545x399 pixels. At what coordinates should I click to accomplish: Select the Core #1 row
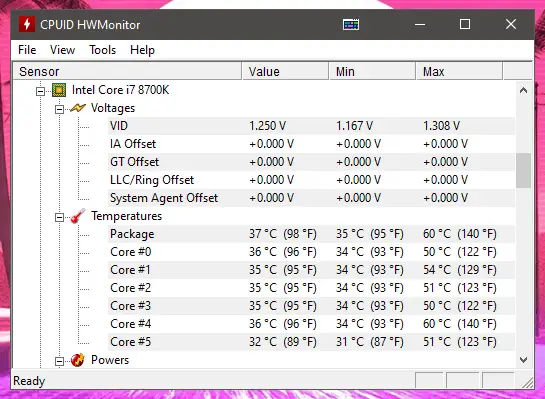coord(311,270)
